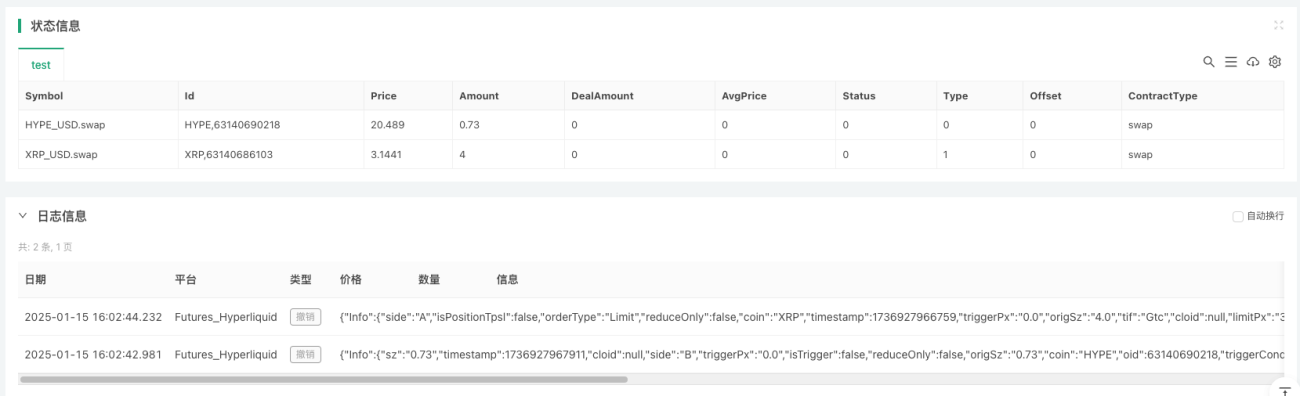Click the AvgPrice column header
Image resolution: width=1300 pixels, height=396 pixels.
744,96
